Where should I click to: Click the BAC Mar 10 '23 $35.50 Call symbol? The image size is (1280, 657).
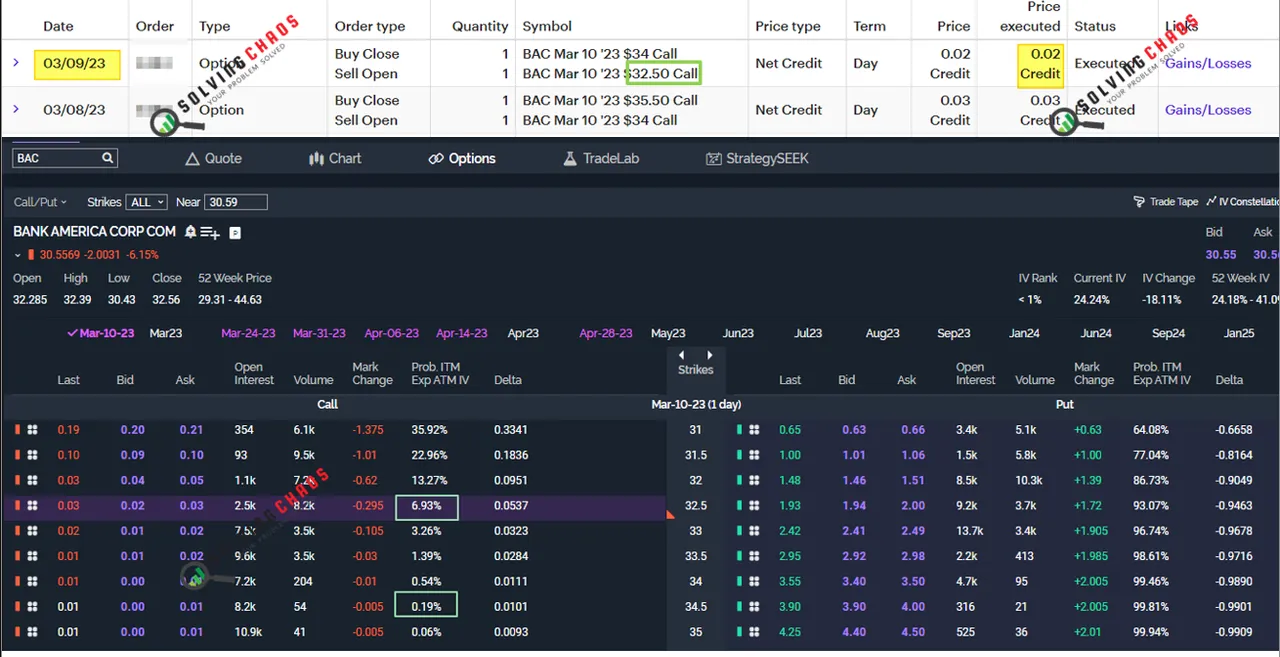tap(610, 100)
